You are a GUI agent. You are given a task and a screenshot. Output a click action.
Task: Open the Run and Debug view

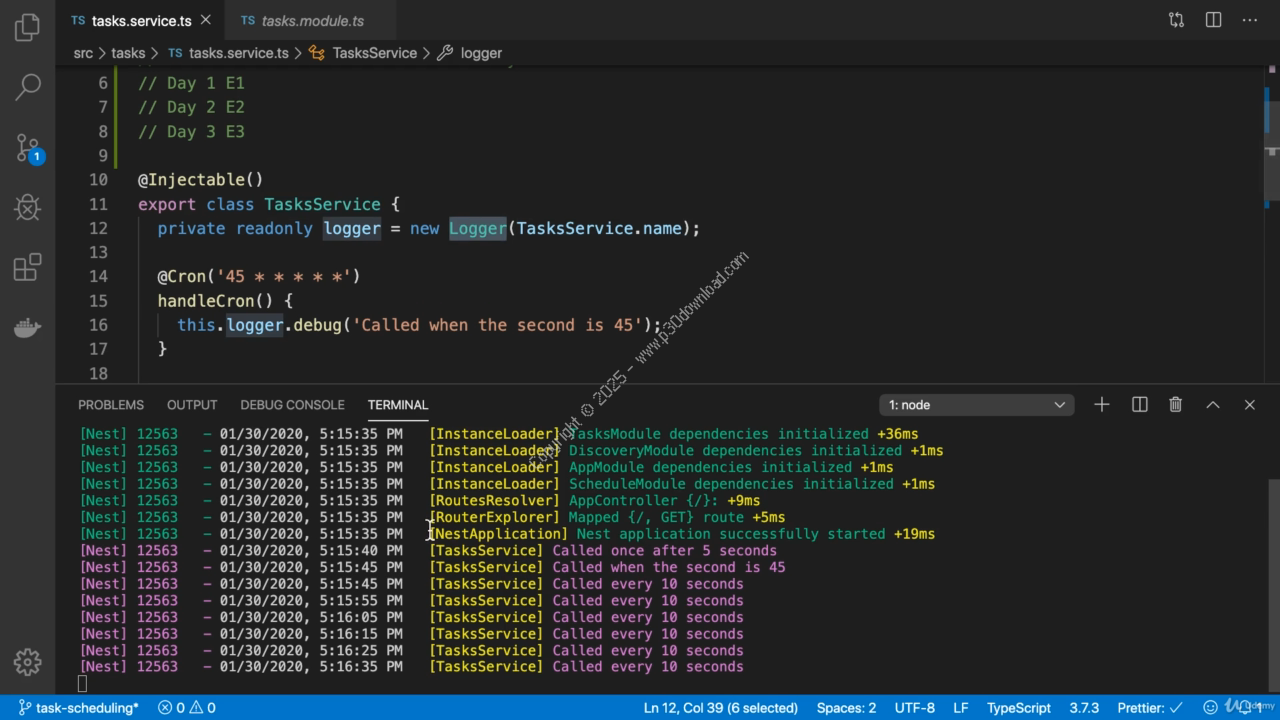(27, 207)
